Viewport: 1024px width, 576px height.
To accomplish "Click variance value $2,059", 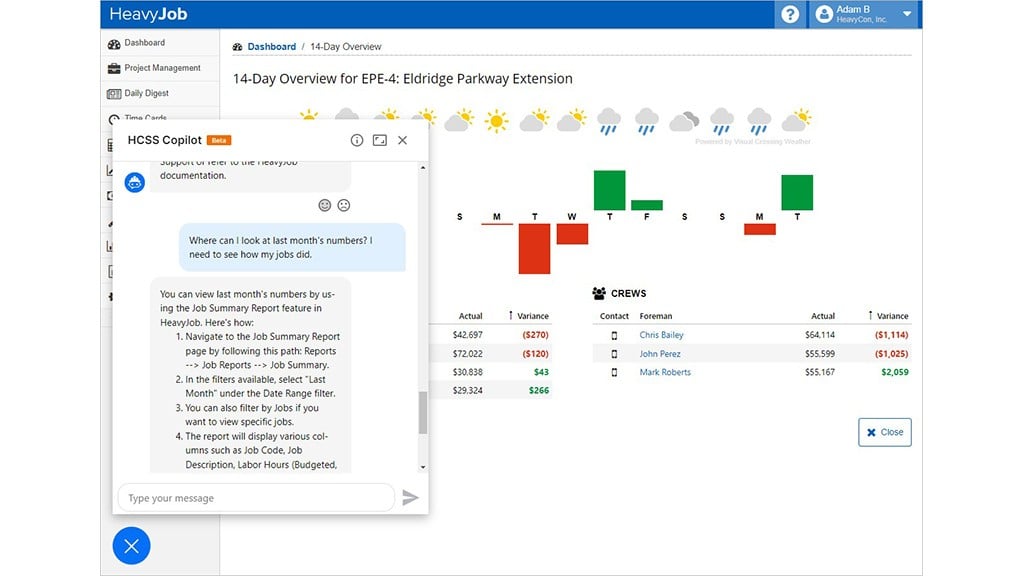I will coord(895,372).
